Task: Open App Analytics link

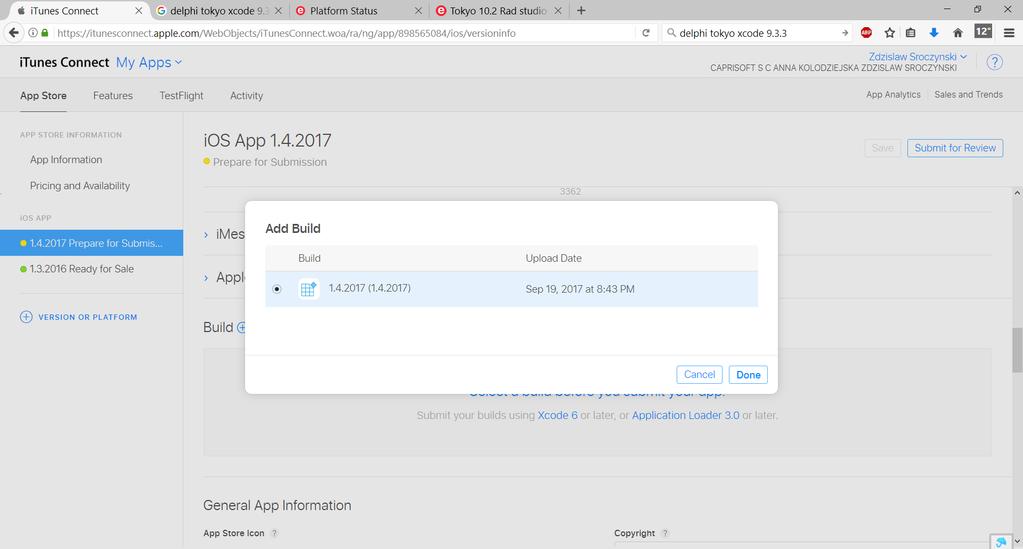Action: (893, 95)
